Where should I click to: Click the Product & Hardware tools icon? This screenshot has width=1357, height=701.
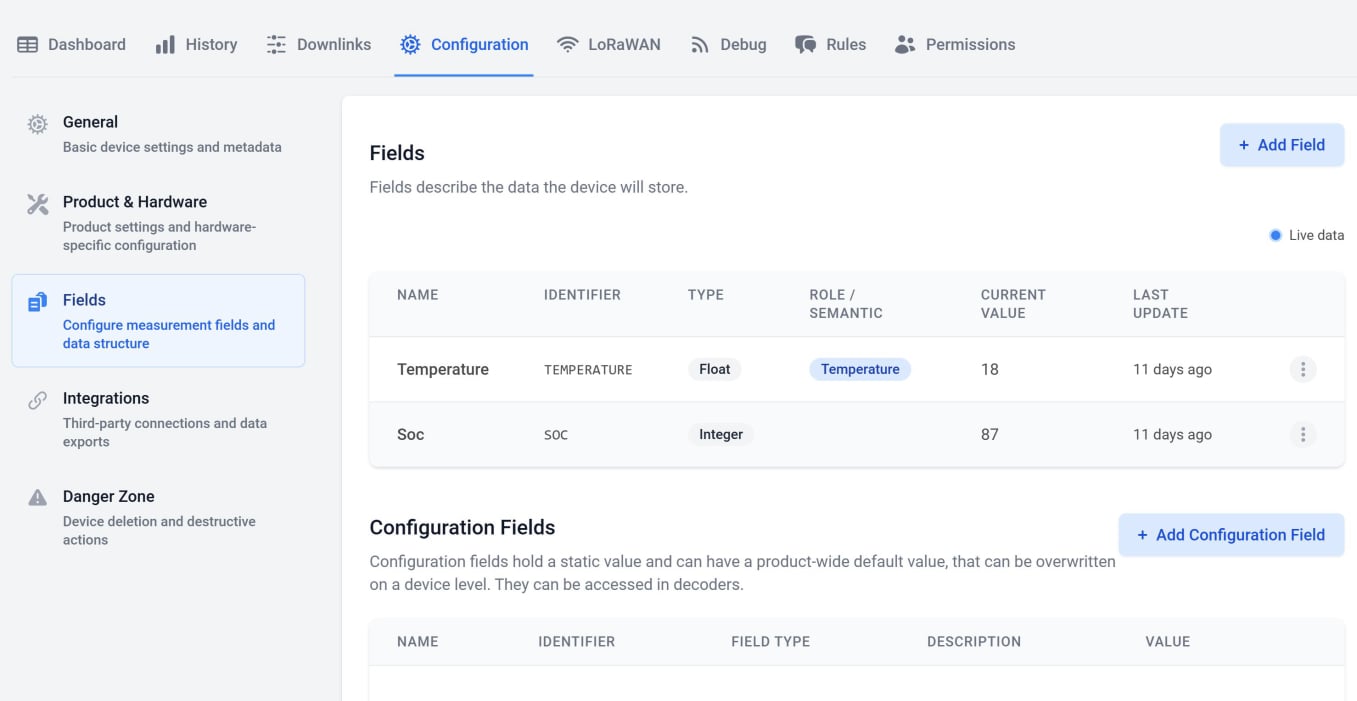pyautogui.click(x=37, y=204)
